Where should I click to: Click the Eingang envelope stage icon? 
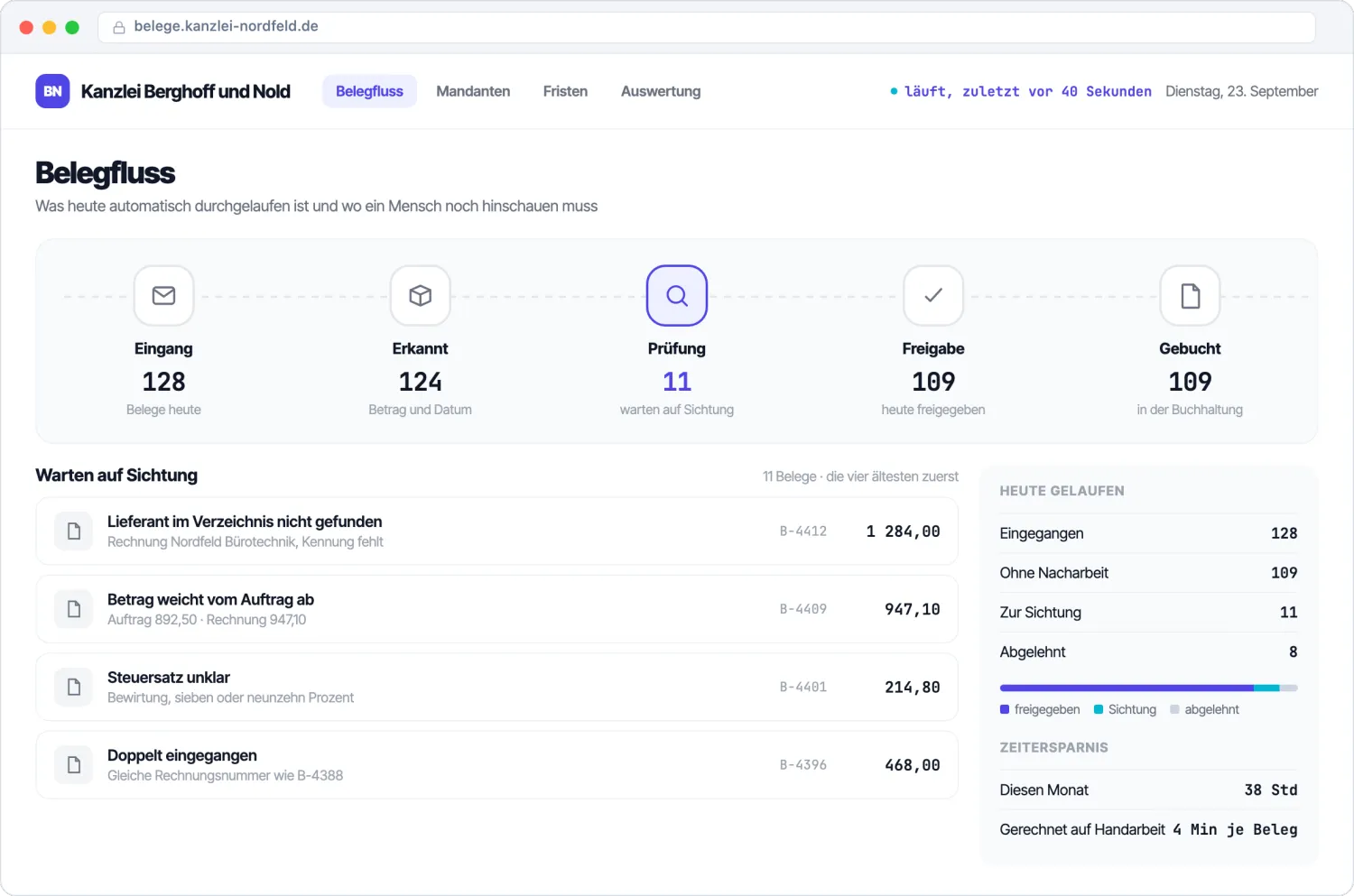coord(163,295)
